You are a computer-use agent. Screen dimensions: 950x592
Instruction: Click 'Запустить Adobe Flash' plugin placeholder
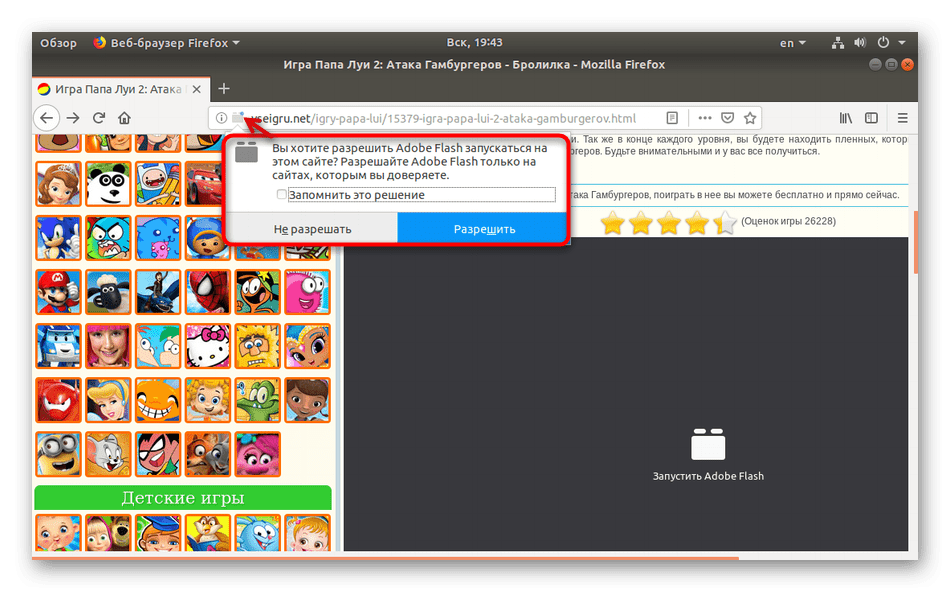[x=708, y=456]
